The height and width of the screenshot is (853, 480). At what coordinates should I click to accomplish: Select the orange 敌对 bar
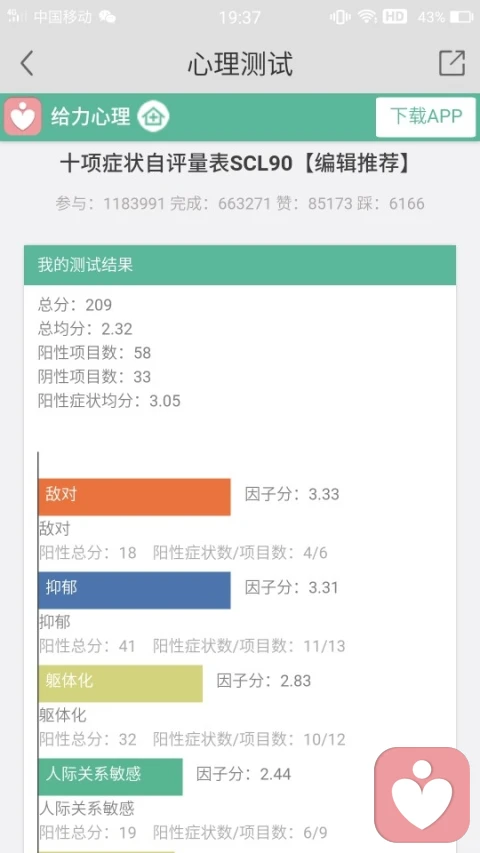tap(134, 497)
